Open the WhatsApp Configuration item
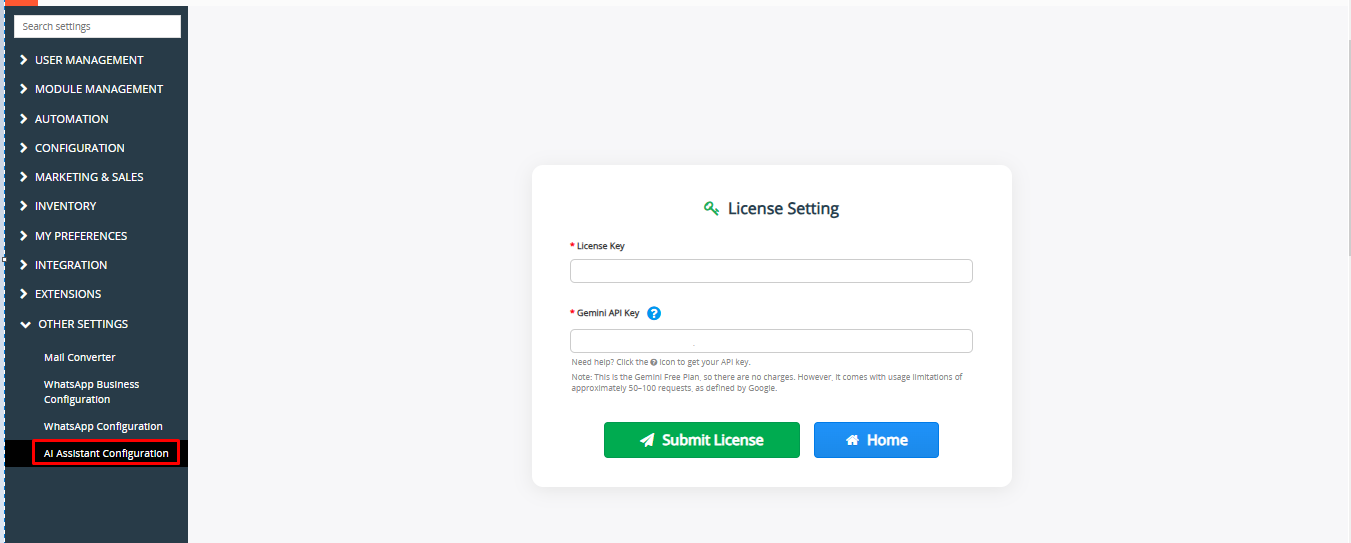This screenshot has height=543, width=1351. click(103, 426)
